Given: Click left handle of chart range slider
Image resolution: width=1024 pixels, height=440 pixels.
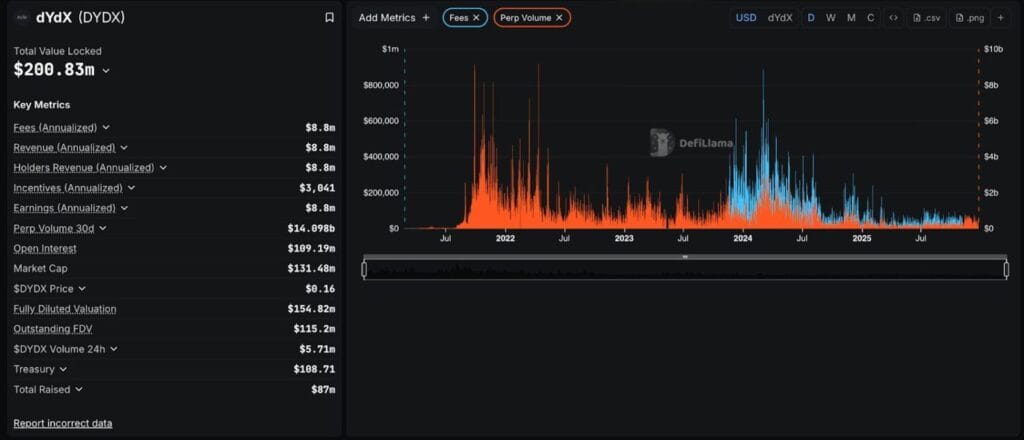Looking at the screenshot, I should [x=364, y=269].
